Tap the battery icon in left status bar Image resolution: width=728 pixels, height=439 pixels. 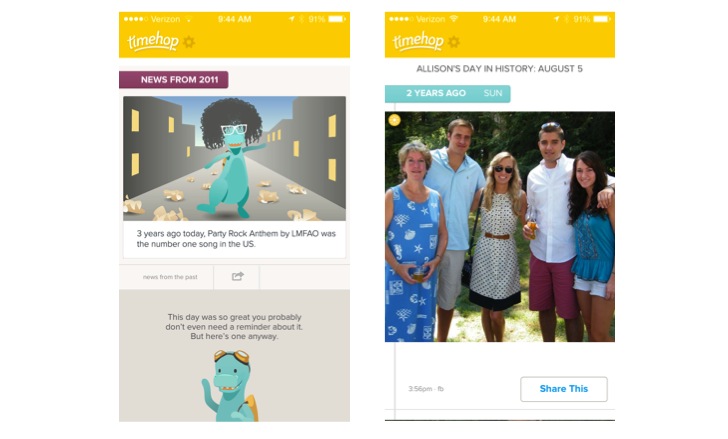(x=337, y=19)
